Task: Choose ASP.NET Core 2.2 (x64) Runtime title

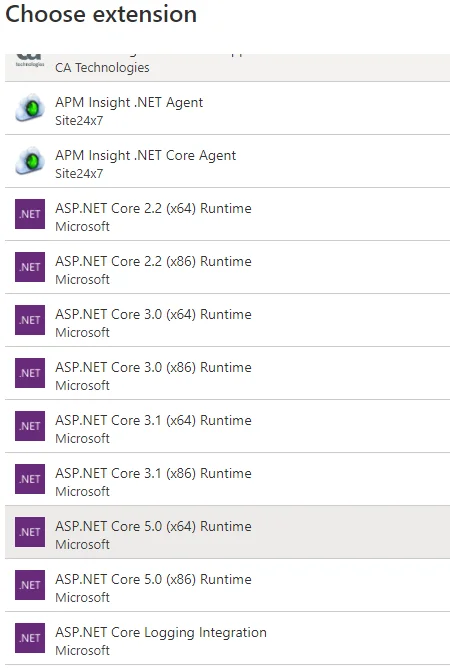Action: (153, 209)
